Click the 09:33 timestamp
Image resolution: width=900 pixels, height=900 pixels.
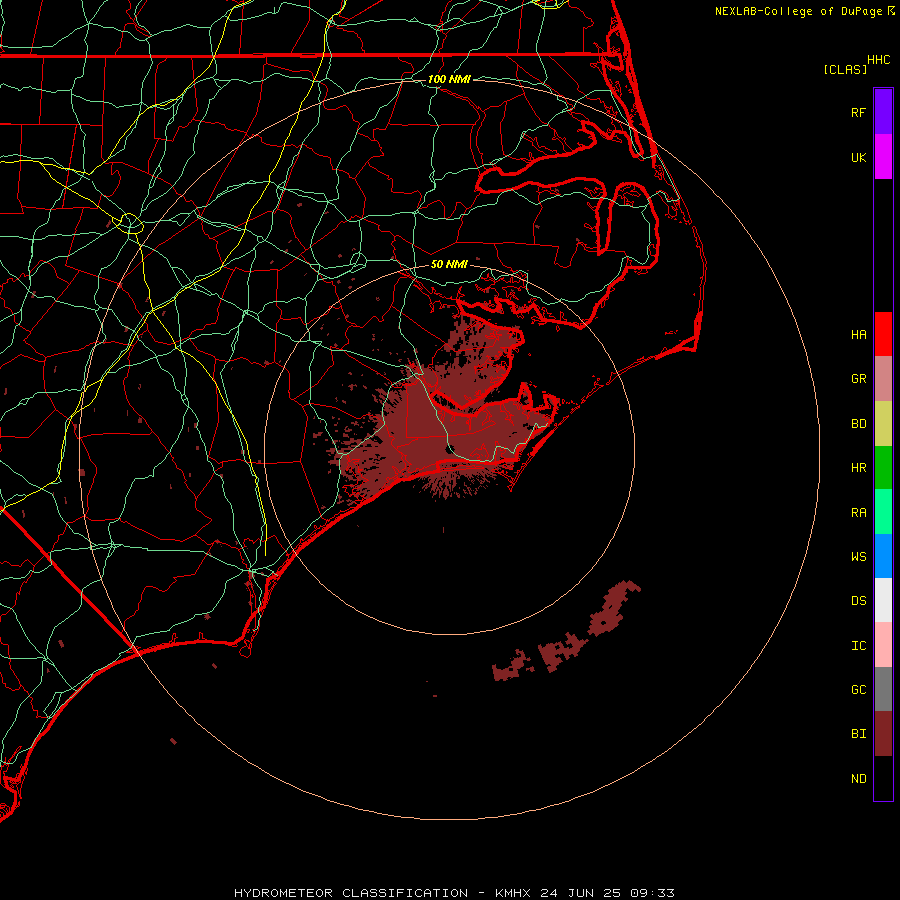(652, 893)
